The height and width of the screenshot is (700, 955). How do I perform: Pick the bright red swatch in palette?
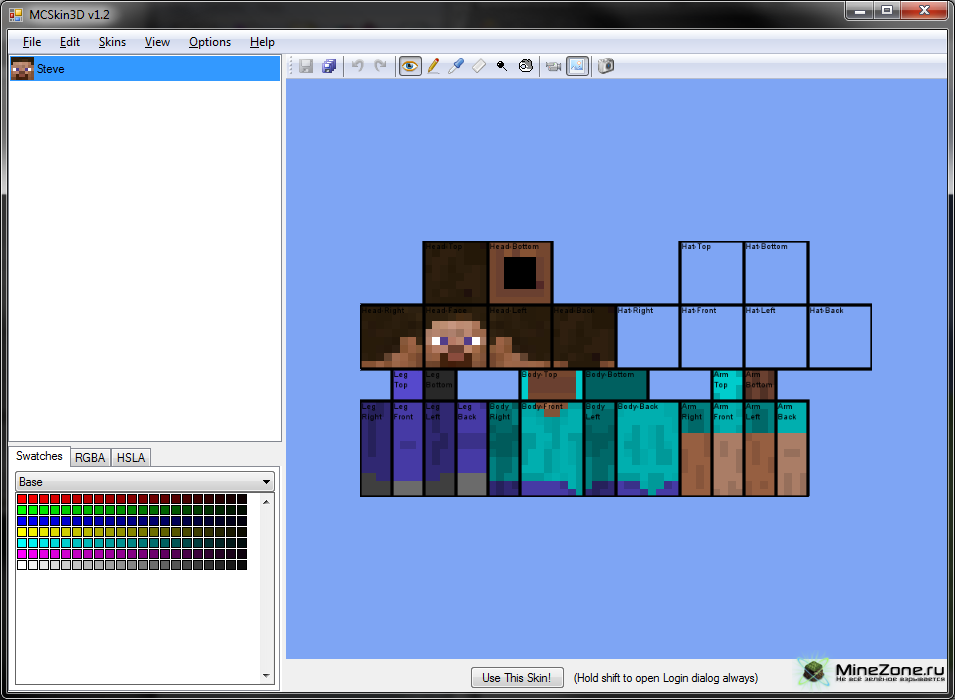[22, 499]
